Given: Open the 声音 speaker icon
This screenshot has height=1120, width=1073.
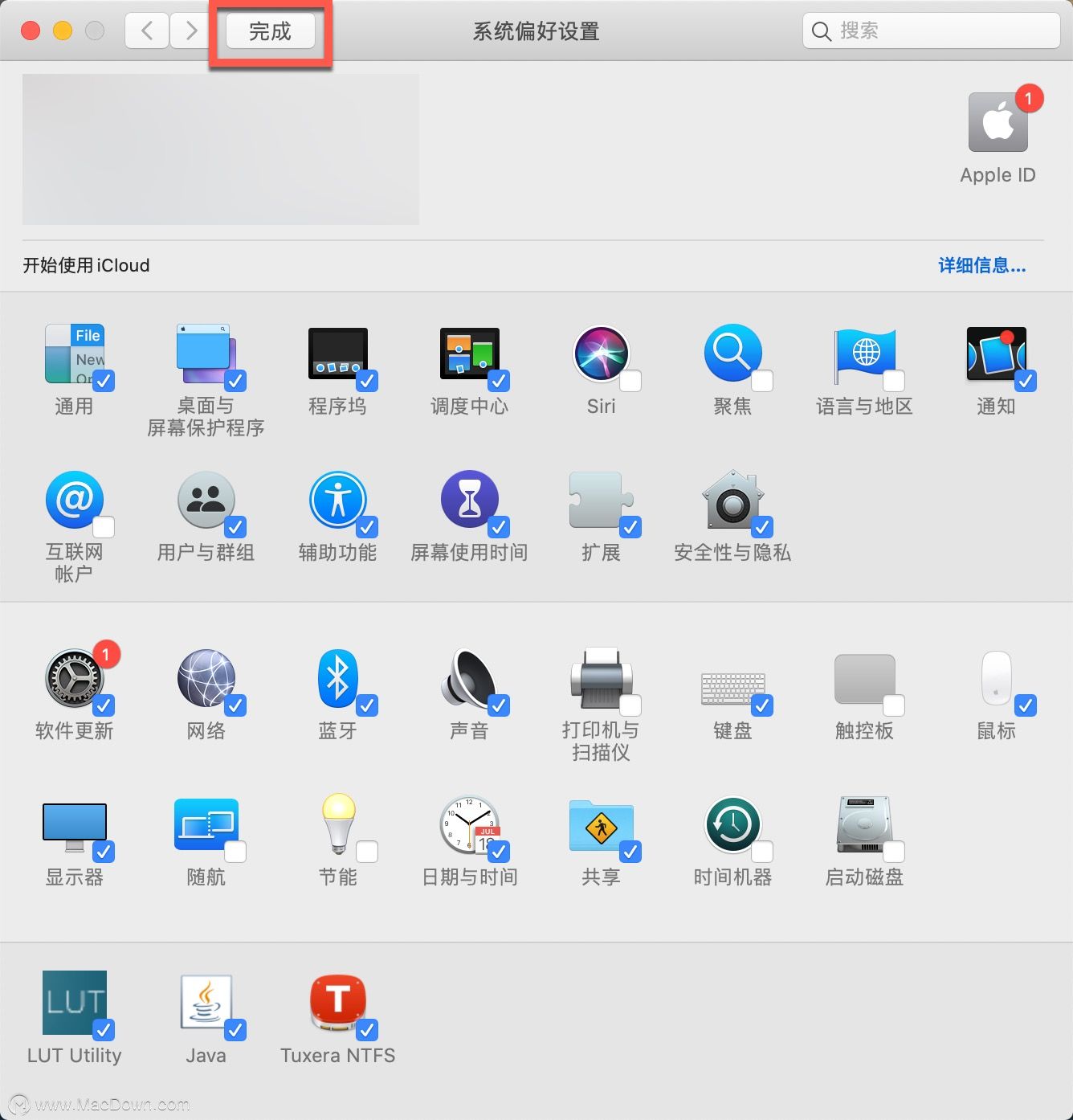Looking at the screenshot, I should 469,678.
